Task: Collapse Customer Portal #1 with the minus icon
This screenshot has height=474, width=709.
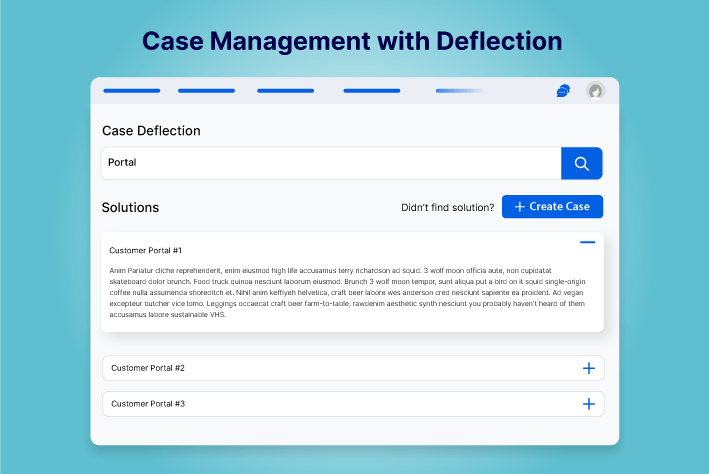Action: pyautogui.click(x=587, y=242)
